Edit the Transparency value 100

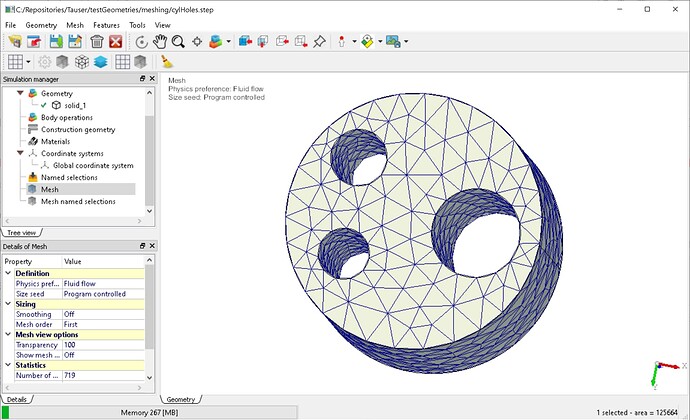(x=103, y=345)
